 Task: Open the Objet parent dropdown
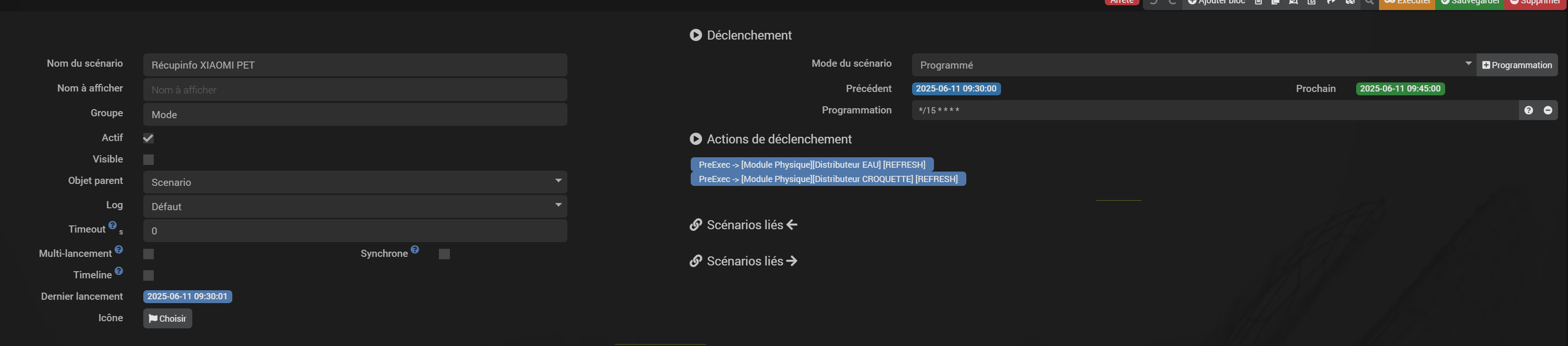[x=355, y=182]
